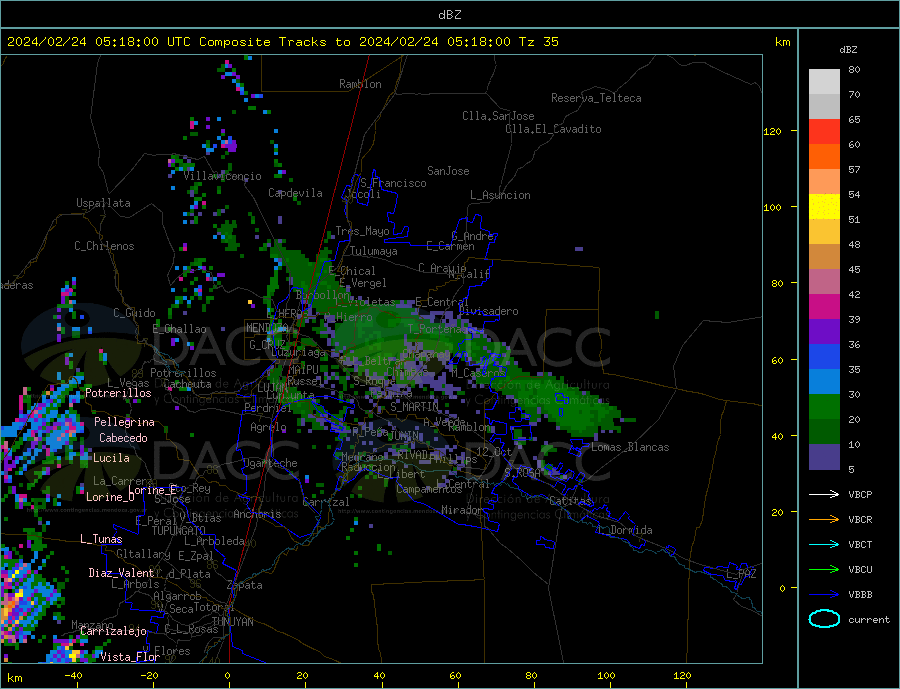This screenshot has height=689, width=900.
Task: Click the Vista_Flor map label
Action: coord(130,657)
